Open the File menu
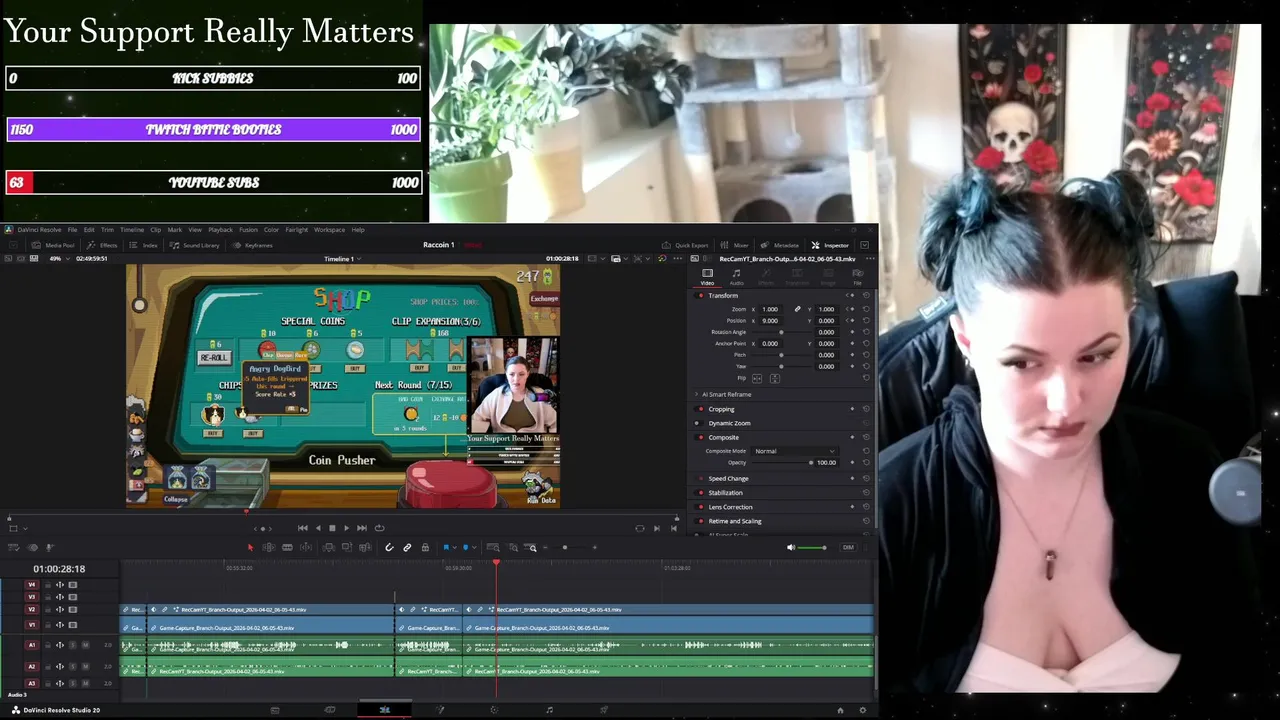1280x720 pixels. tap(72, 230)
